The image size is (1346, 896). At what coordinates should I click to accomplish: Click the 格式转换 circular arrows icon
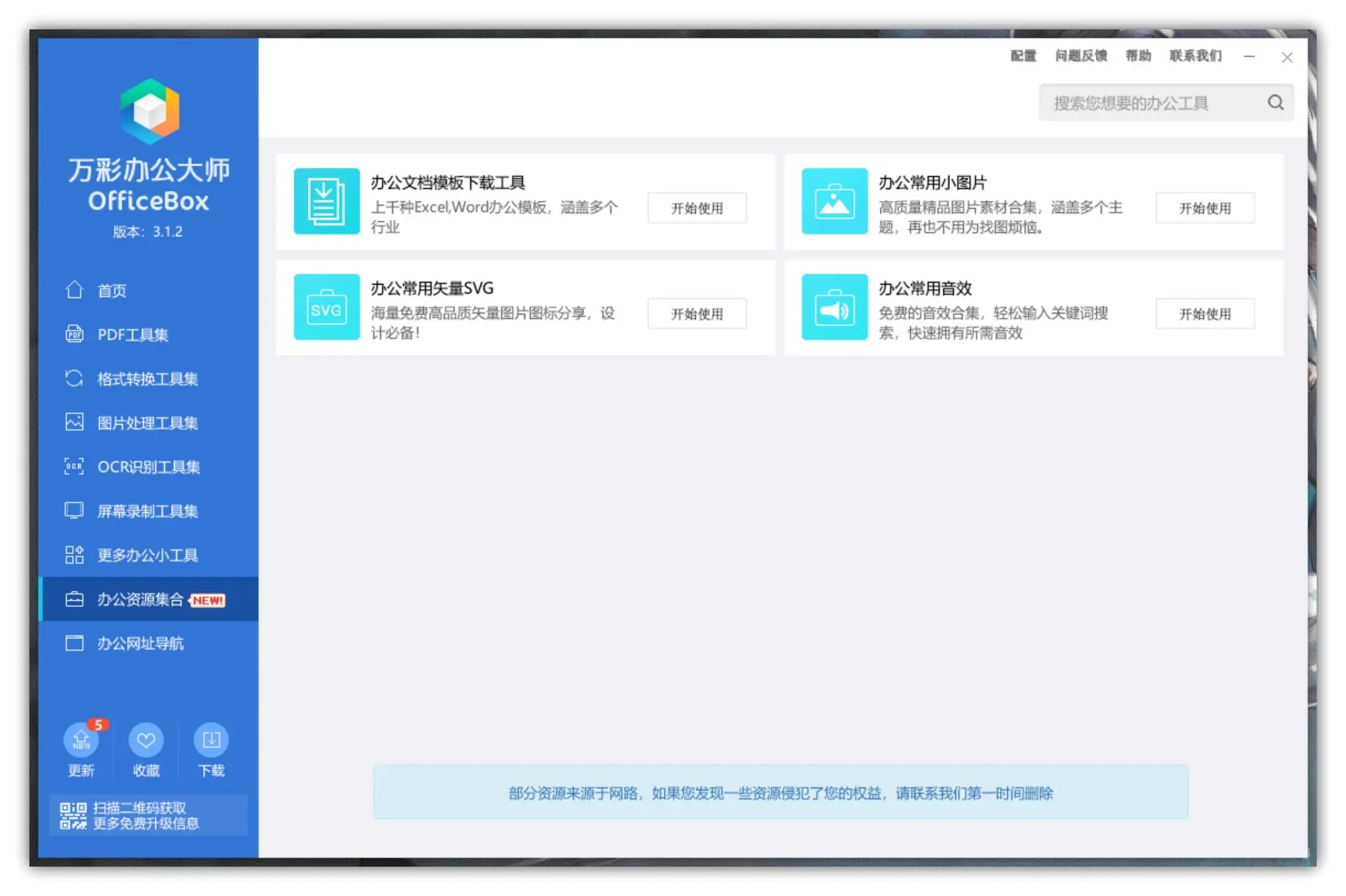[74, 378]
